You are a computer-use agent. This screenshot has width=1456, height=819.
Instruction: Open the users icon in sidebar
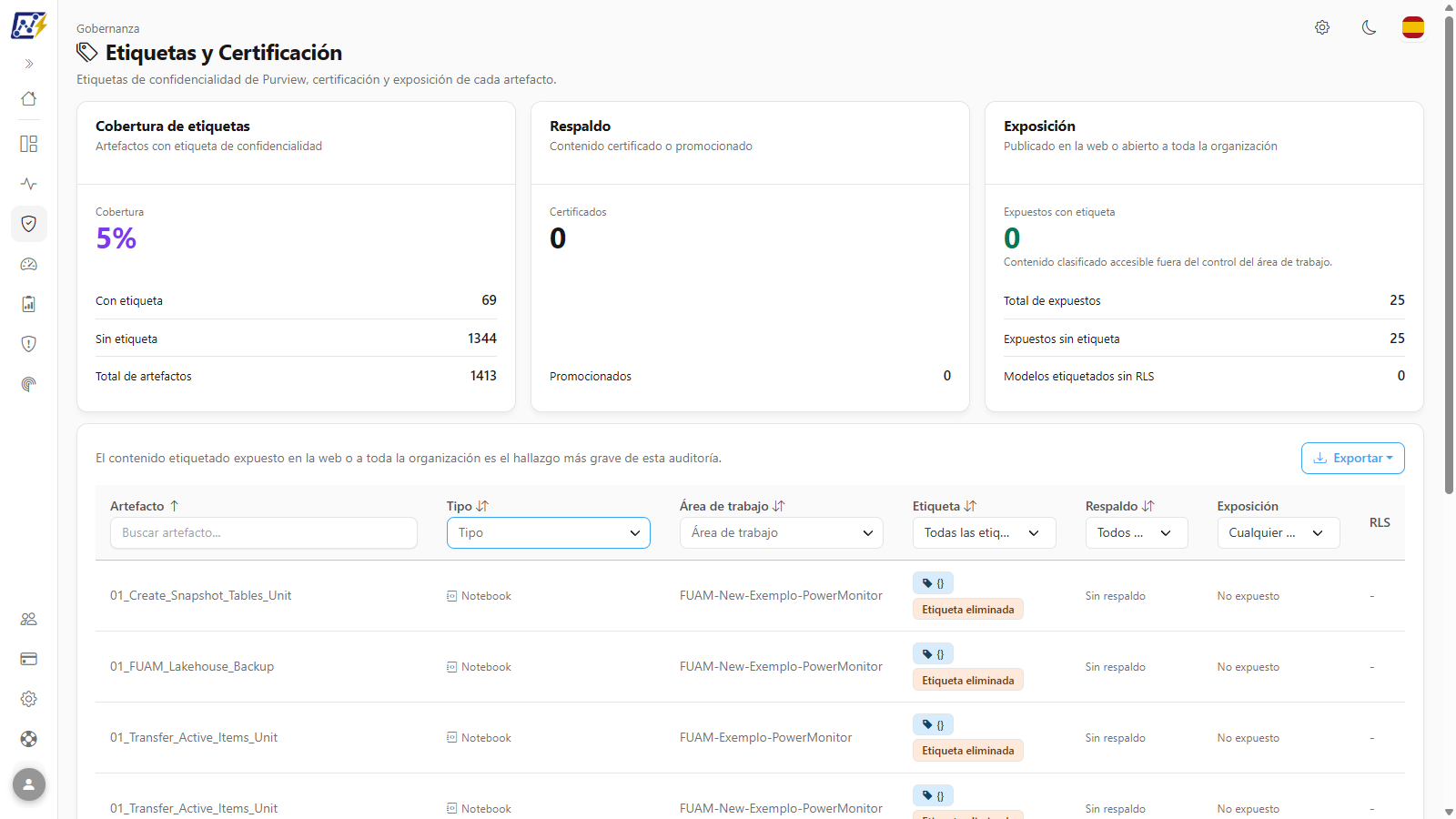coord(29,619)
